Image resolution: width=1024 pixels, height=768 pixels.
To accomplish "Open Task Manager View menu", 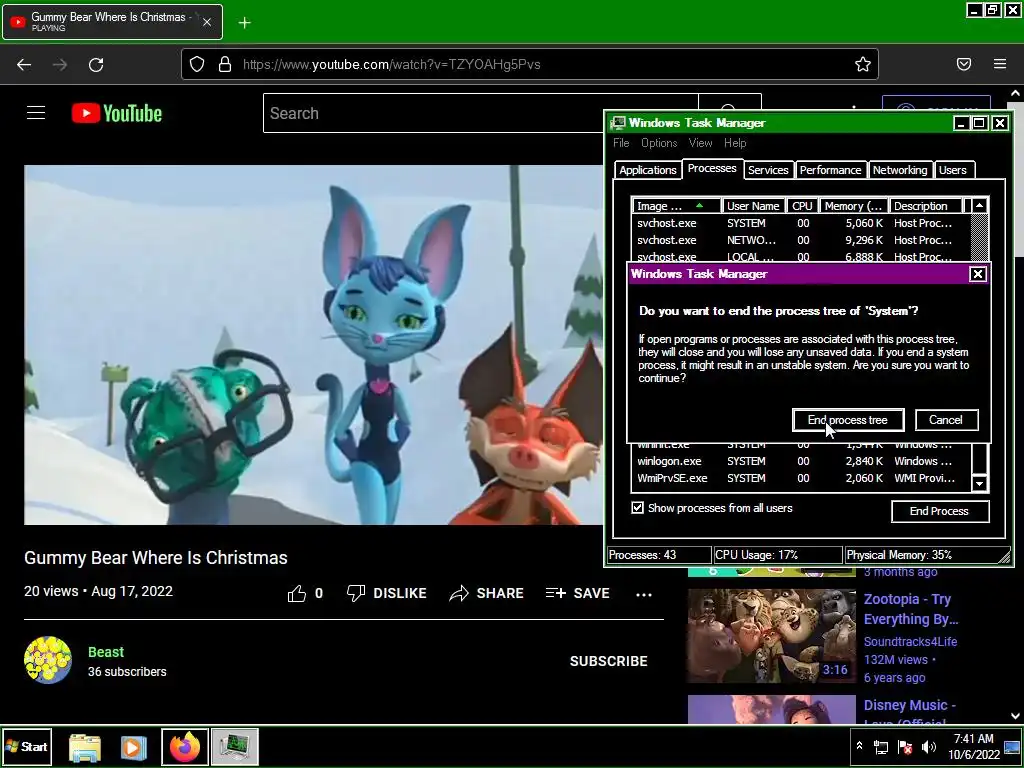I will tap(700, 143).
